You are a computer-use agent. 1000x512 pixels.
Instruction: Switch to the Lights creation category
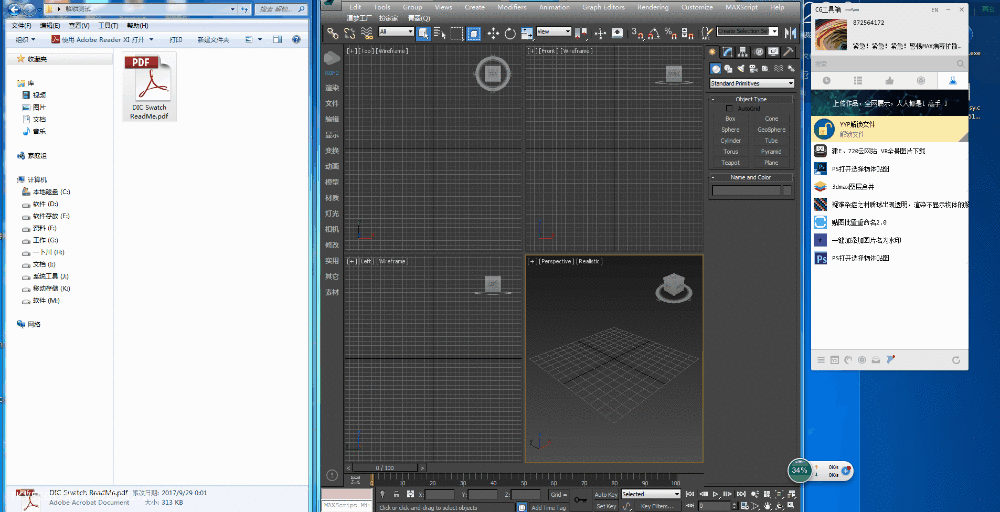(x=743, y=68)
